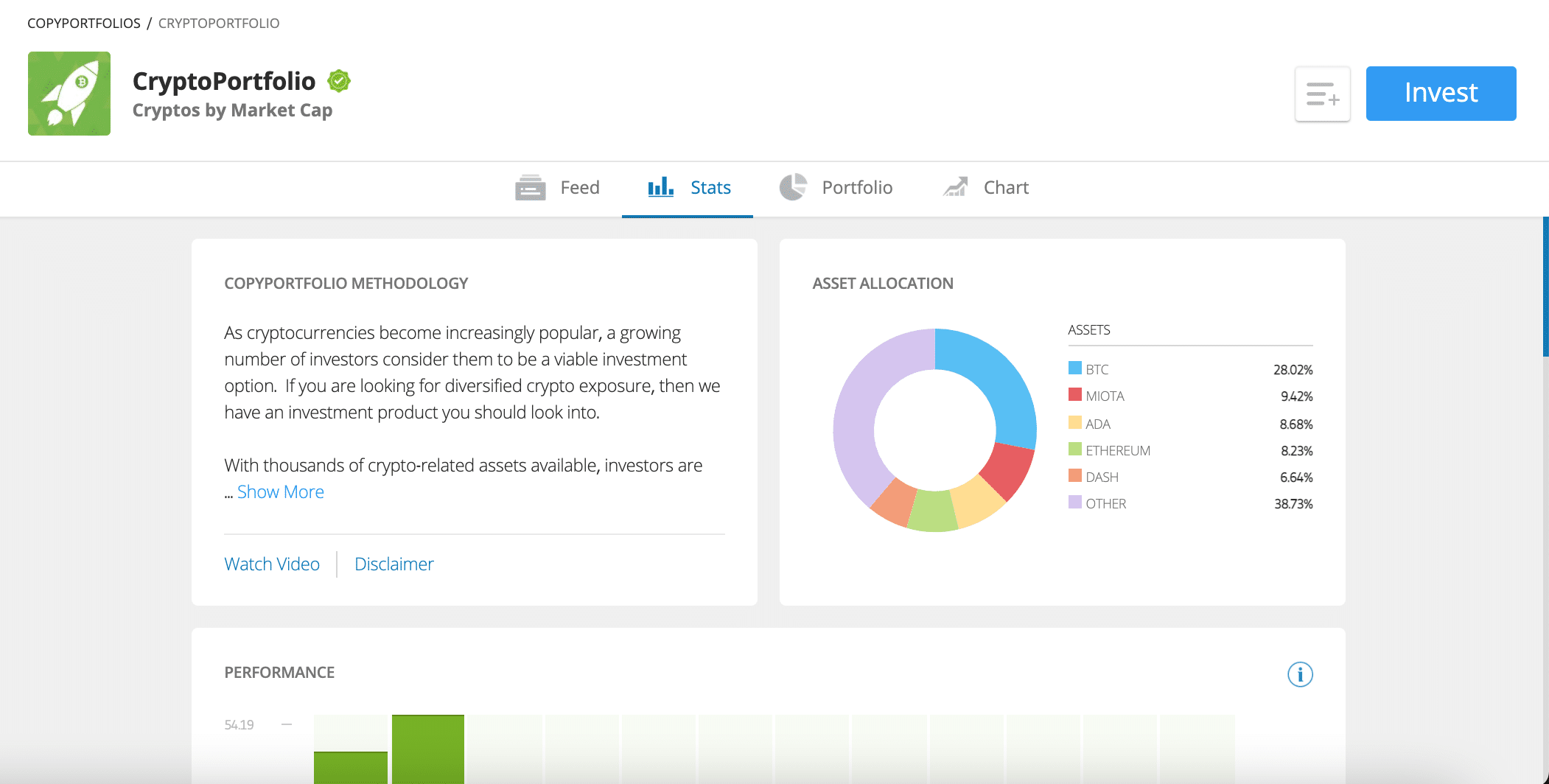This screenshot has width=1549, height=784.
Task: Click the page vertical scrollbar
Action: point(1545,287)
